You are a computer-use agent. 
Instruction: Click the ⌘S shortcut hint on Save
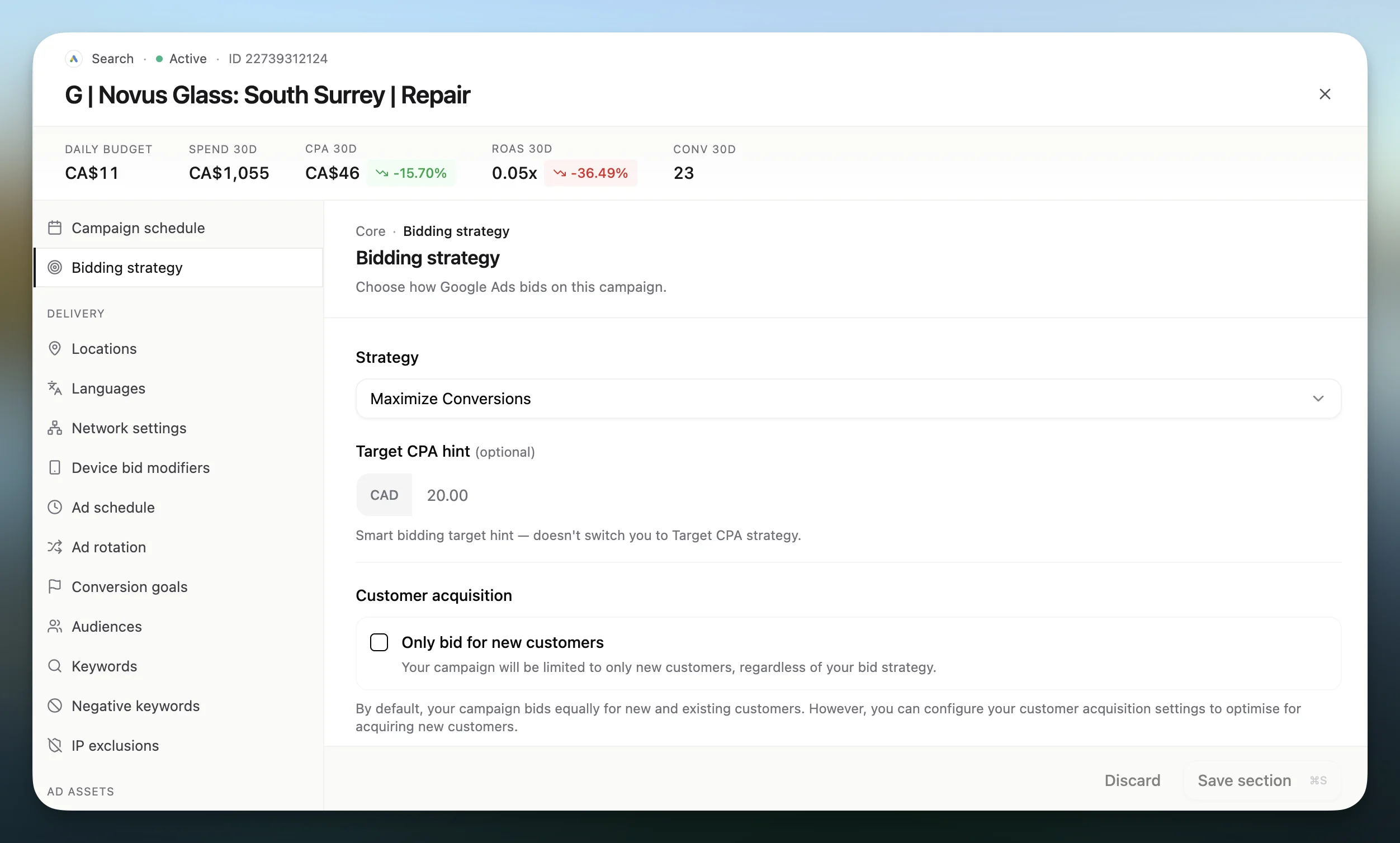(1318, 780)
